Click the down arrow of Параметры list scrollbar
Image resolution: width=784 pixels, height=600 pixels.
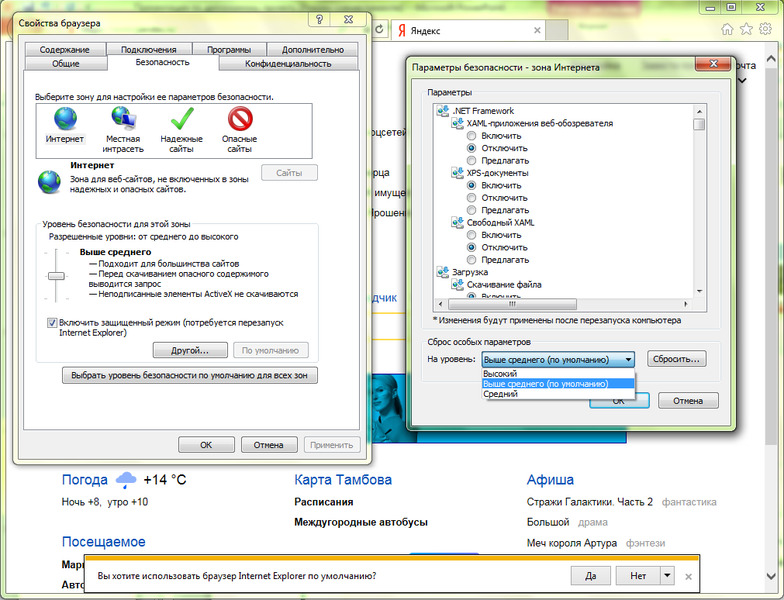(x=699, y=292)
